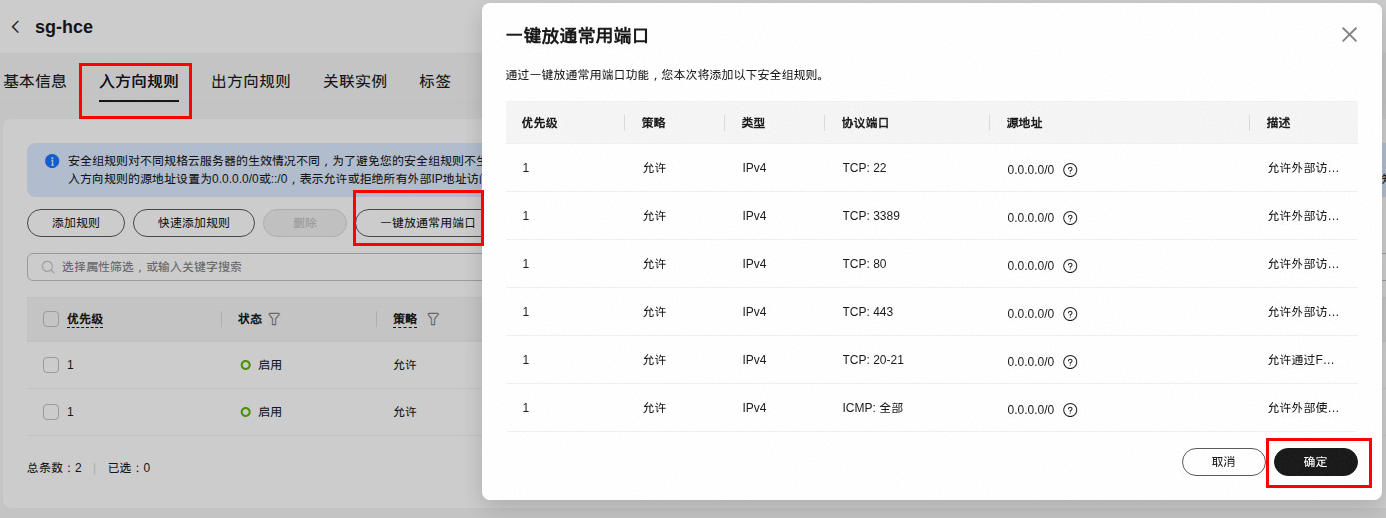Screen dimensions: 1386x518
Task: Click the ICMP: 全部 protocol cell
Action: coord(872,408)
